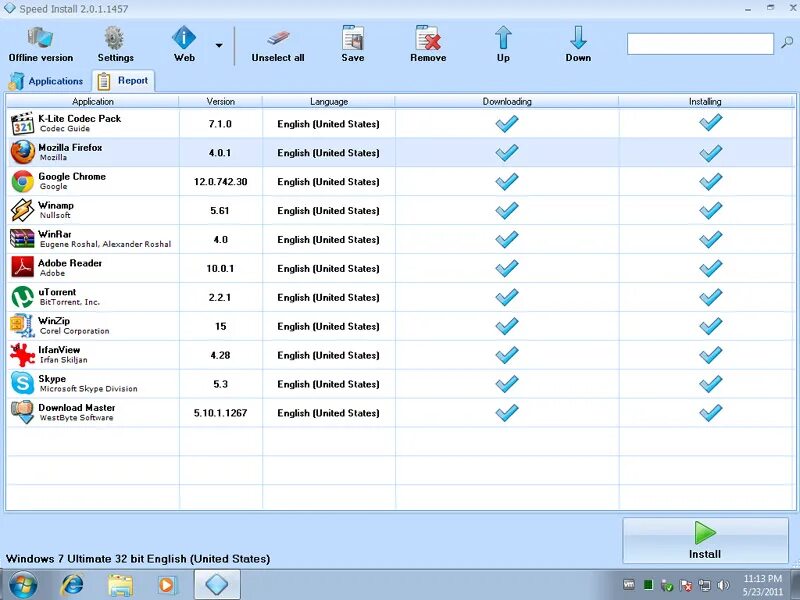Click the Winamp language cell
Image resolution: width=800 pixels, height=600 pixels.
coord(329,210)
